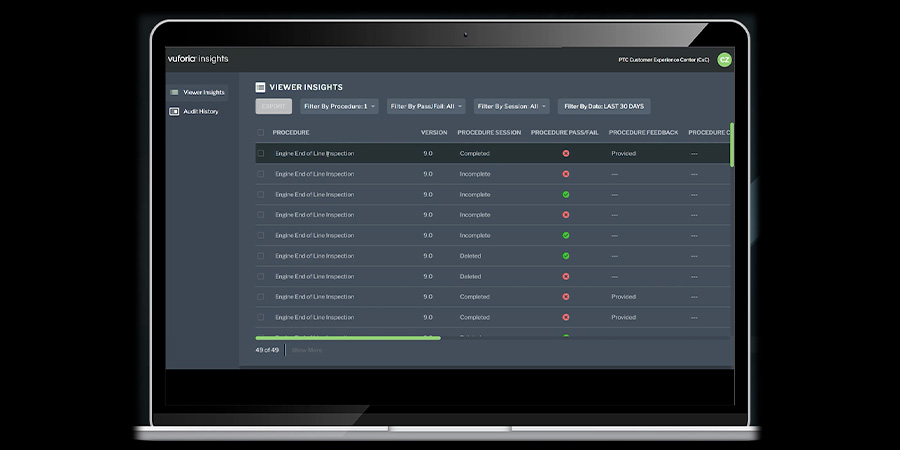Viewport: 900px width, 450px height.
Task: Click the Procedure Session column header
Action: click(x=489, y=132)
